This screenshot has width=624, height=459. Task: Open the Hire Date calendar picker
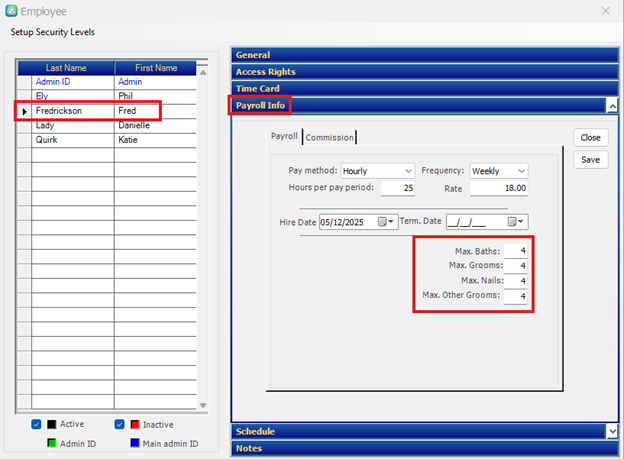coord(387,222)
